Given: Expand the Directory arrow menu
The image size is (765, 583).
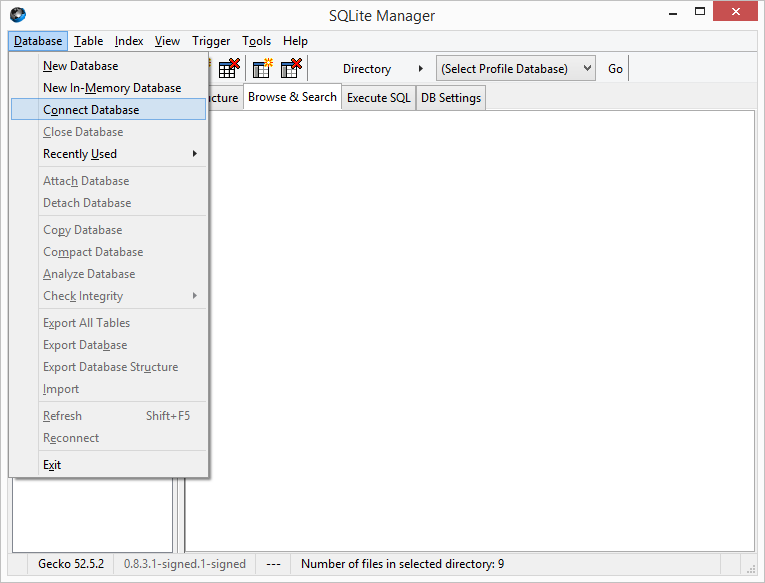Looking at the screenshot, I should point(420,69).
